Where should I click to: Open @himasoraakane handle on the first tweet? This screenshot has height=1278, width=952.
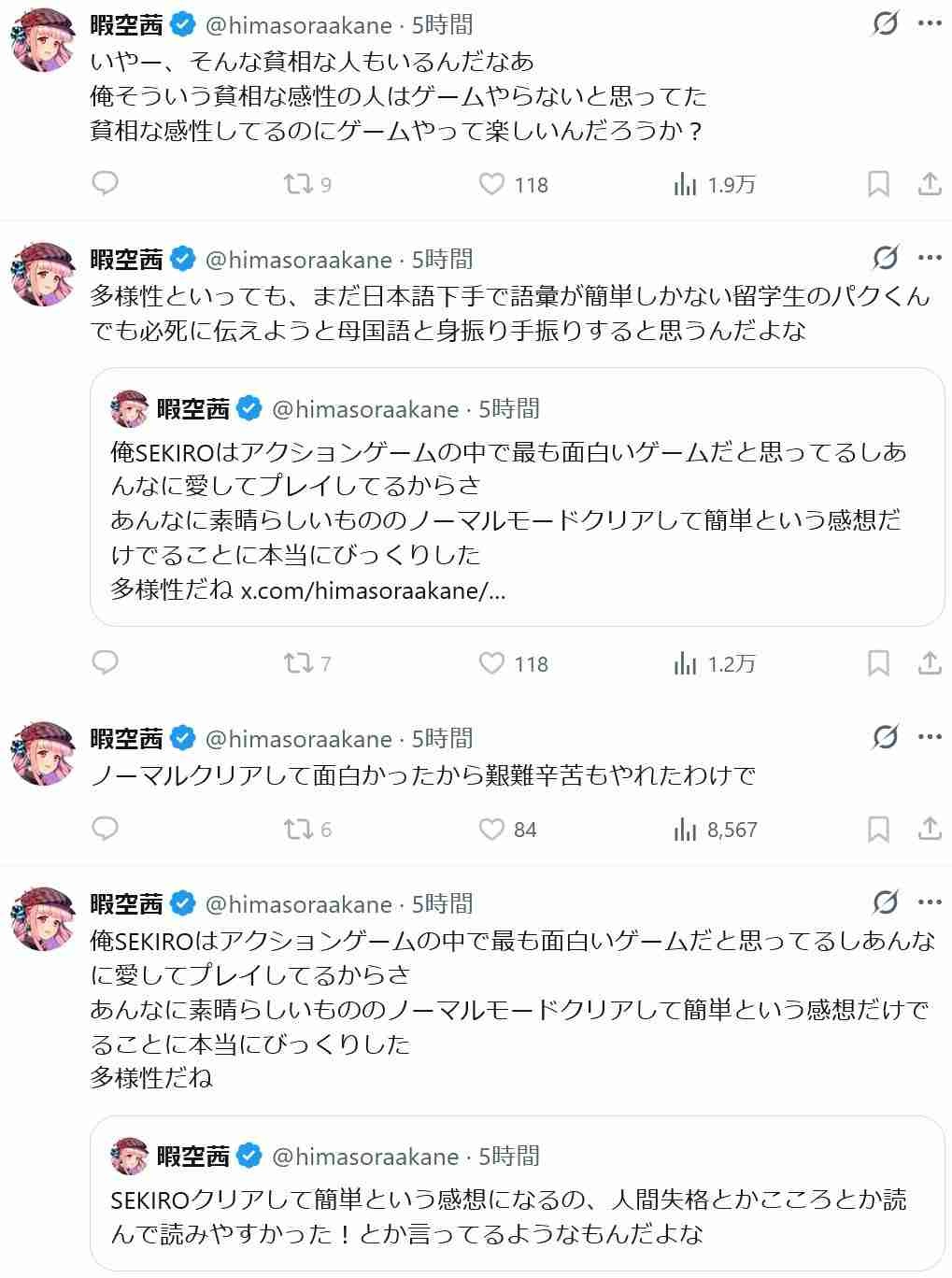pos(298,24)
